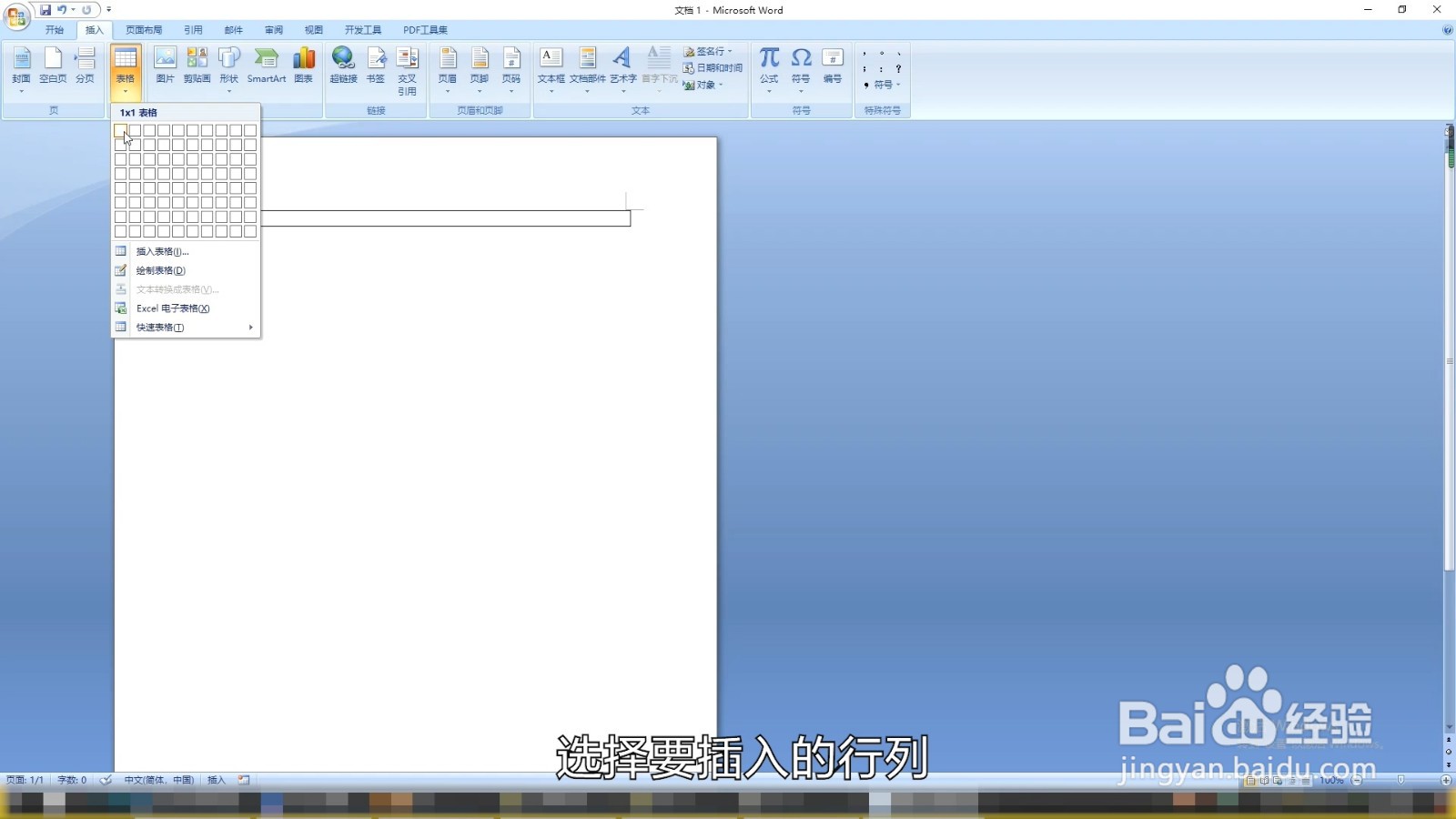Open the 引用 ribbon tab

(193, 30)
